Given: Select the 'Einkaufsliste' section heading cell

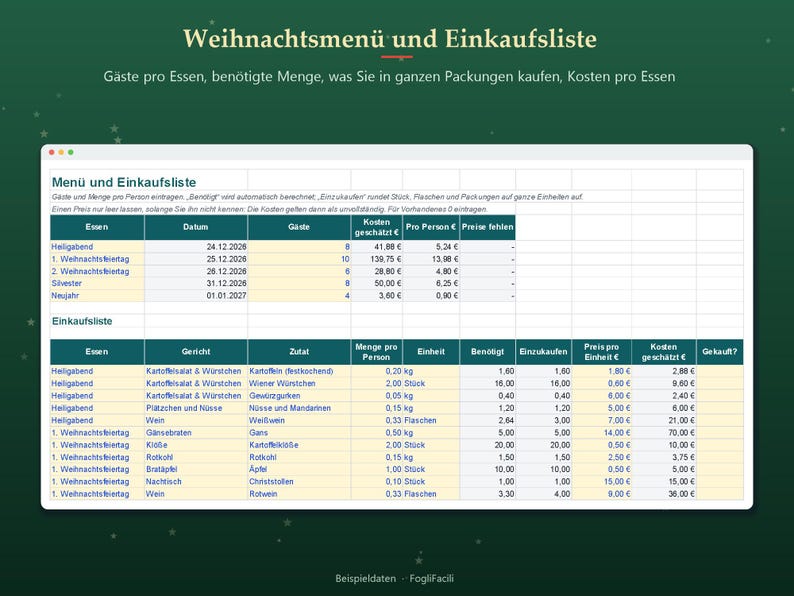Looking at the screenshot, I should [x=97, y=321].
